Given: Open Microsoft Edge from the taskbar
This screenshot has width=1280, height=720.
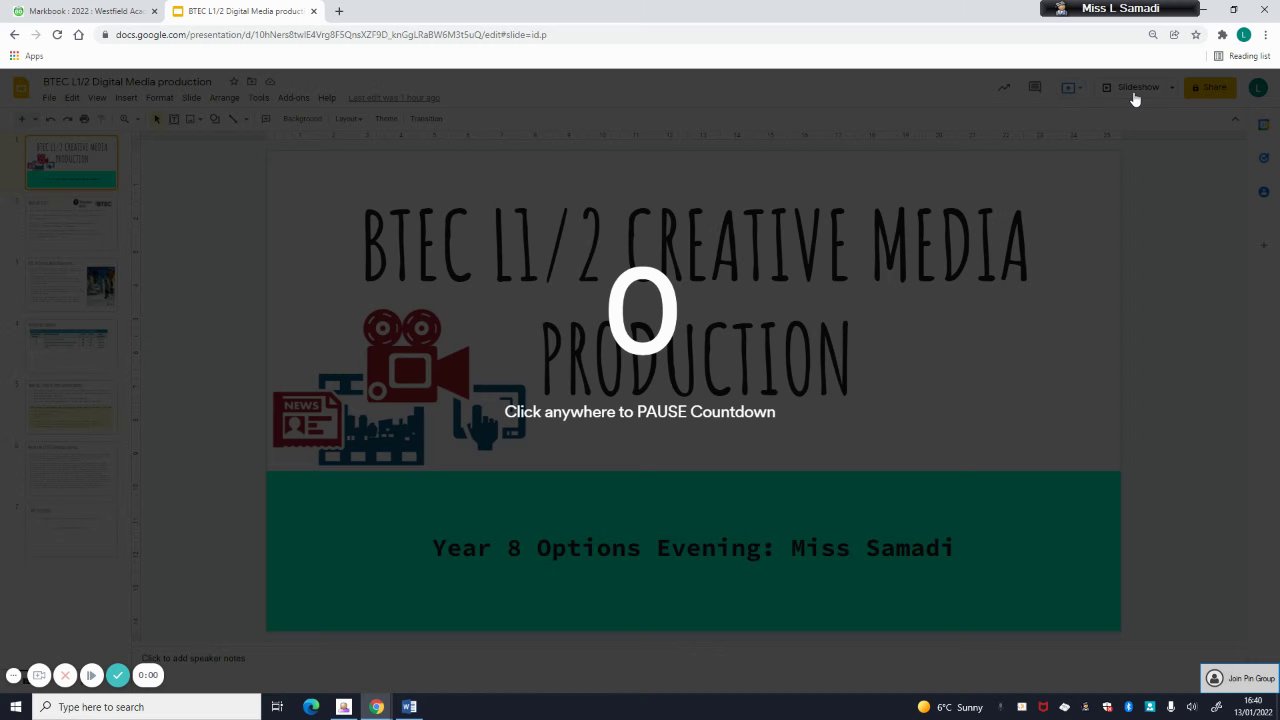Looking at the screenshot, I should click(x=311, y=707).
